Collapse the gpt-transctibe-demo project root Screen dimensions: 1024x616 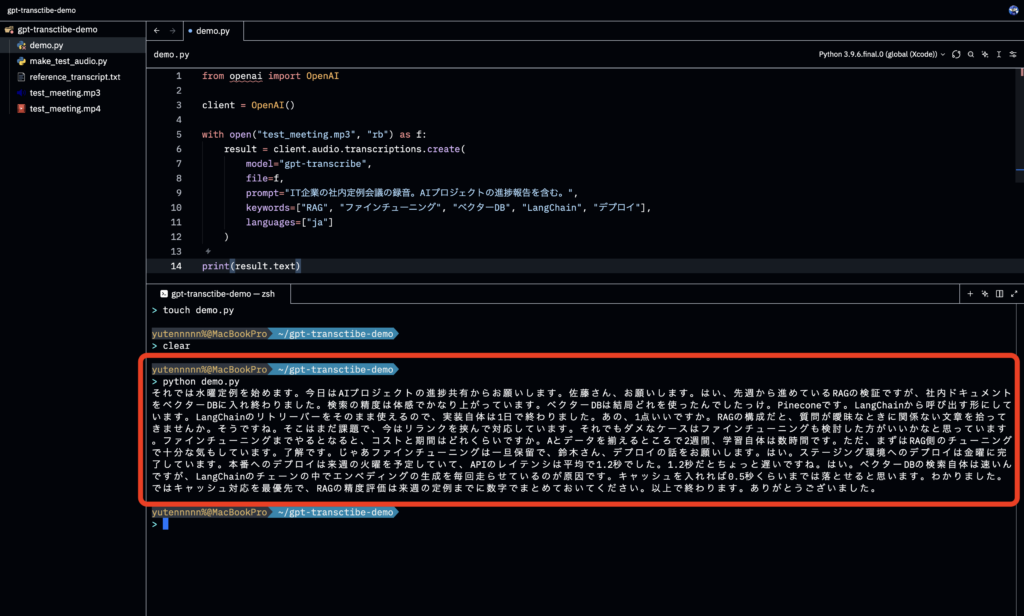pyautogui.click(x=57, y=29)
